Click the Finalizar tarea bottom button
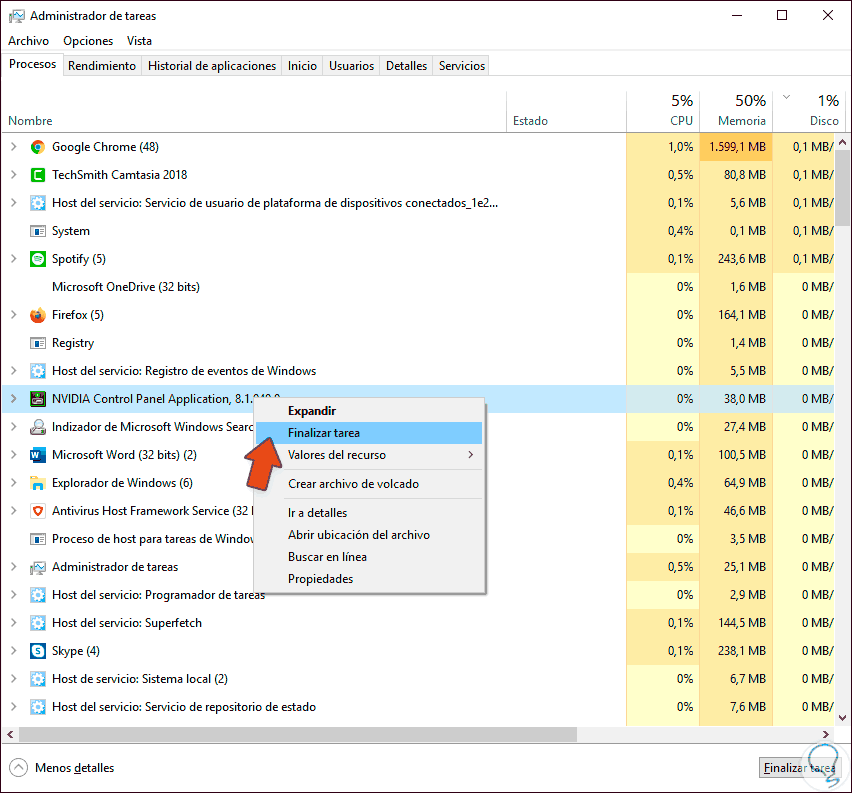This screenshot has width=852, height=793. [x=799, y=768]
